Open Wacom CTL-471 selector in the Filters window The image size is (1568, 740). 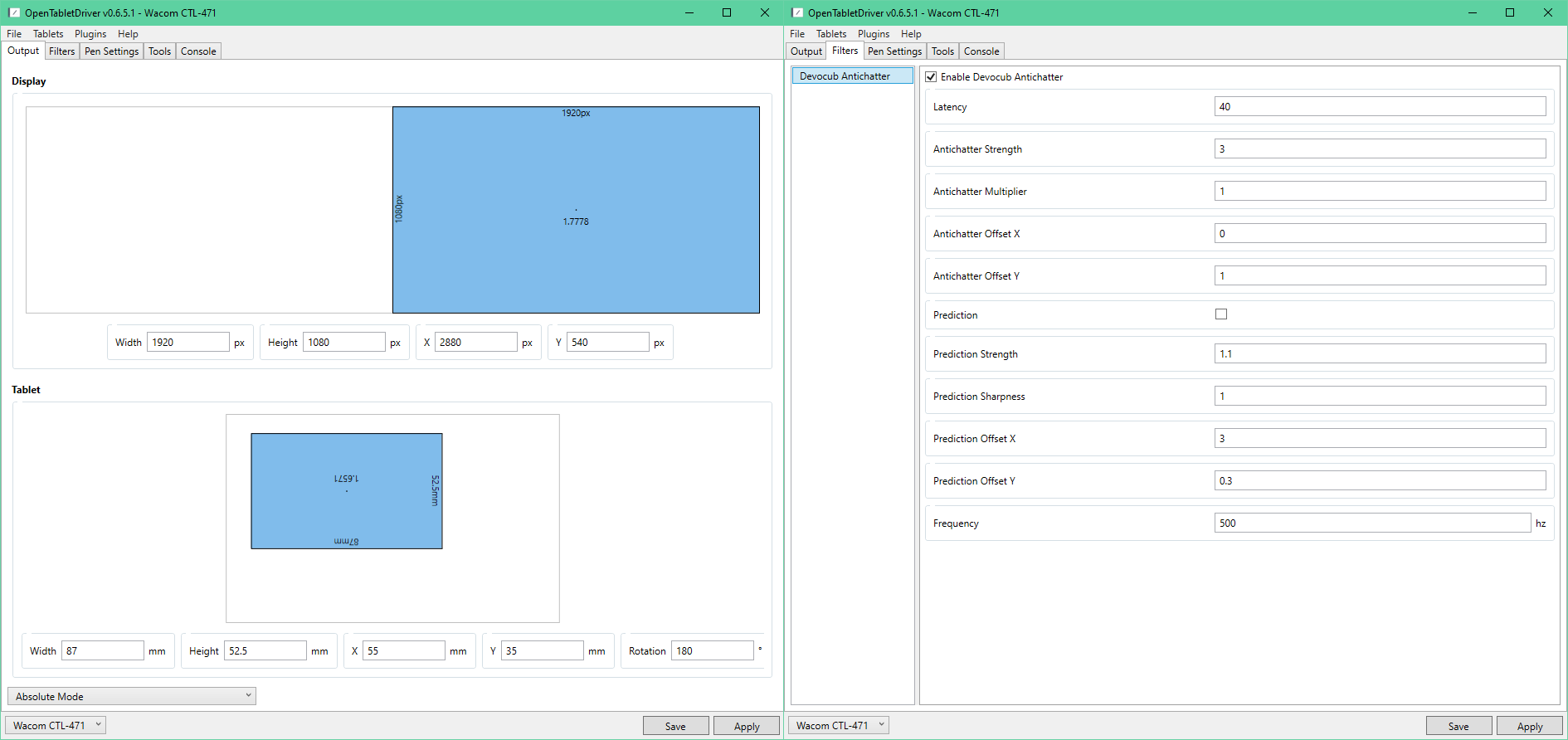(839, 725)
